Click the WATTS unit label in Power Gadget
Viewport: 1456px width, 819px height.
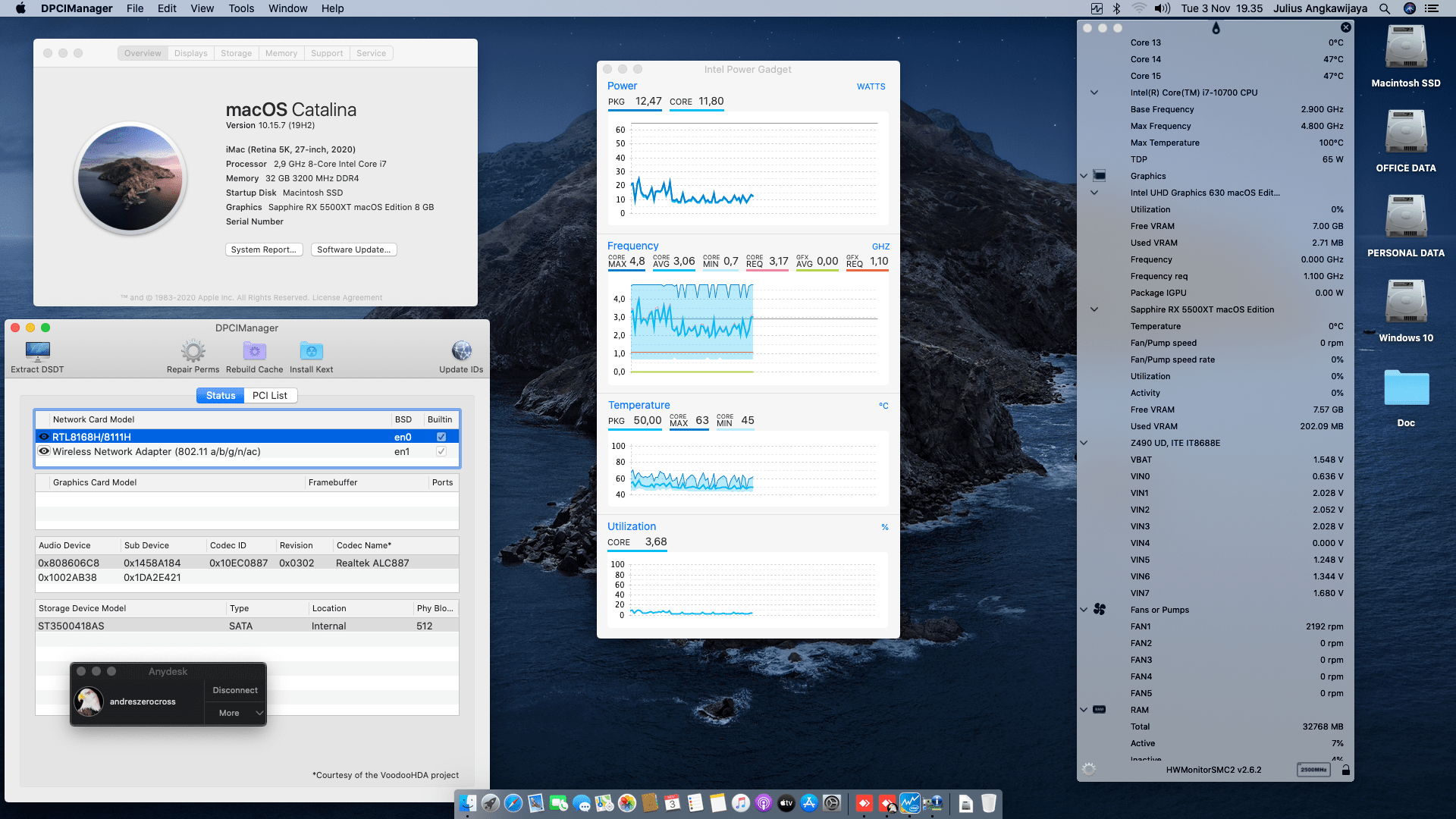click(871, 86)
